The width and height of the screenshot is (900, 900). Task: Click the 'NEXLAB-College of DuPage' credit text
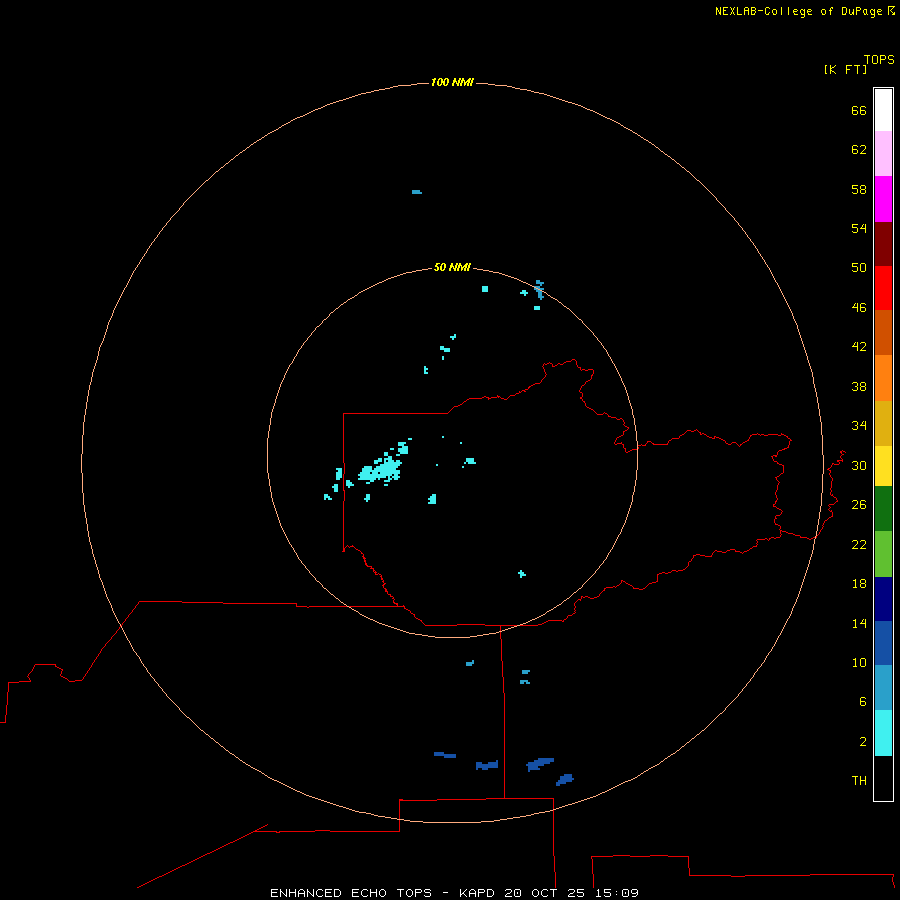[x=798, y=11]
